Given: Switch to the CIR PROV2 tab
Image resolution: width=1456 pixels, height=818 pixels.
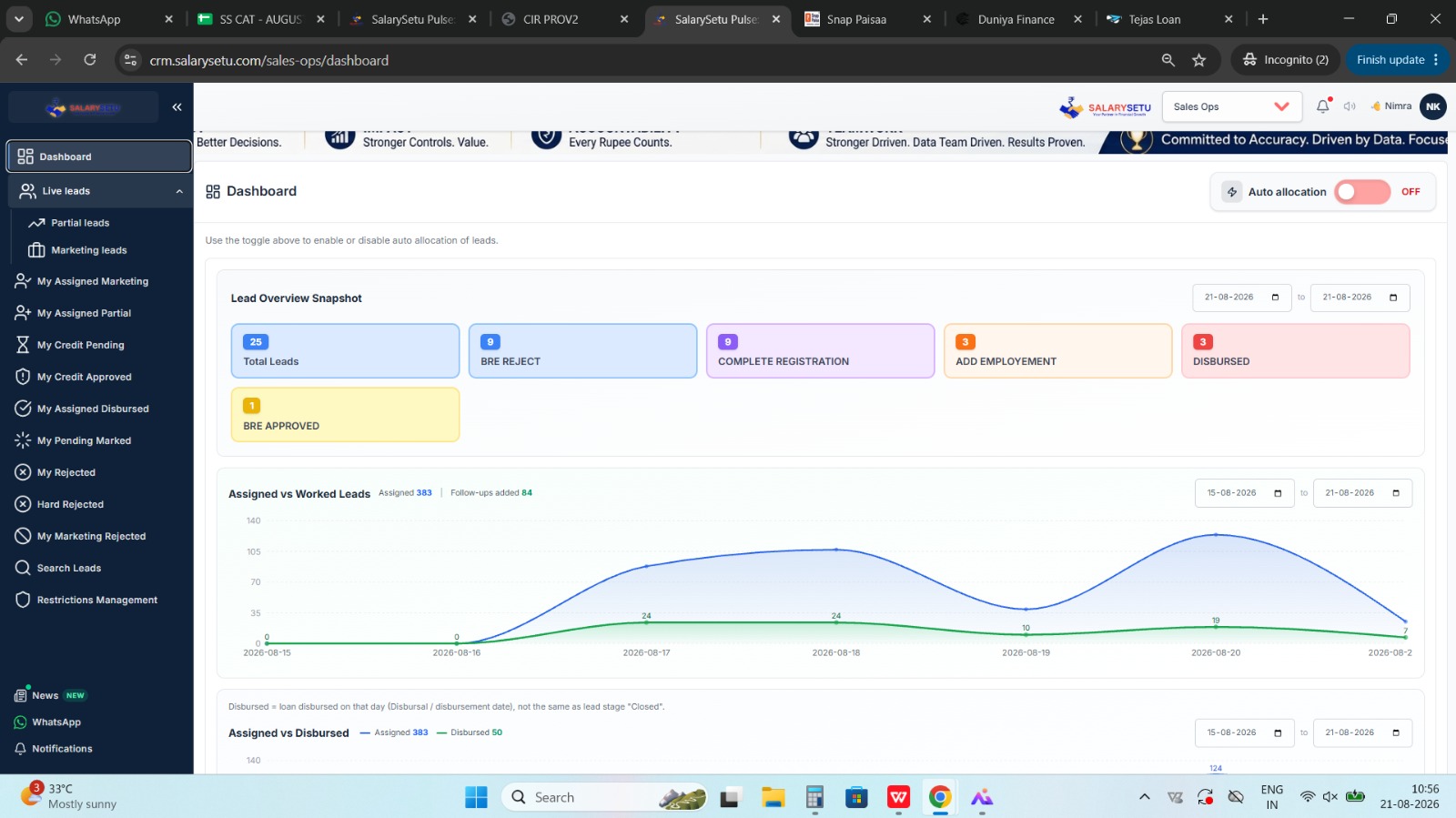Looking at the screenshot, I should coord(565,19).
